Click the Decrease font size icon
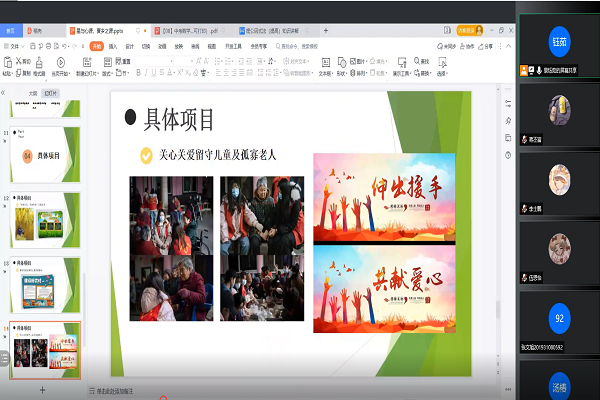 (207, 61)
